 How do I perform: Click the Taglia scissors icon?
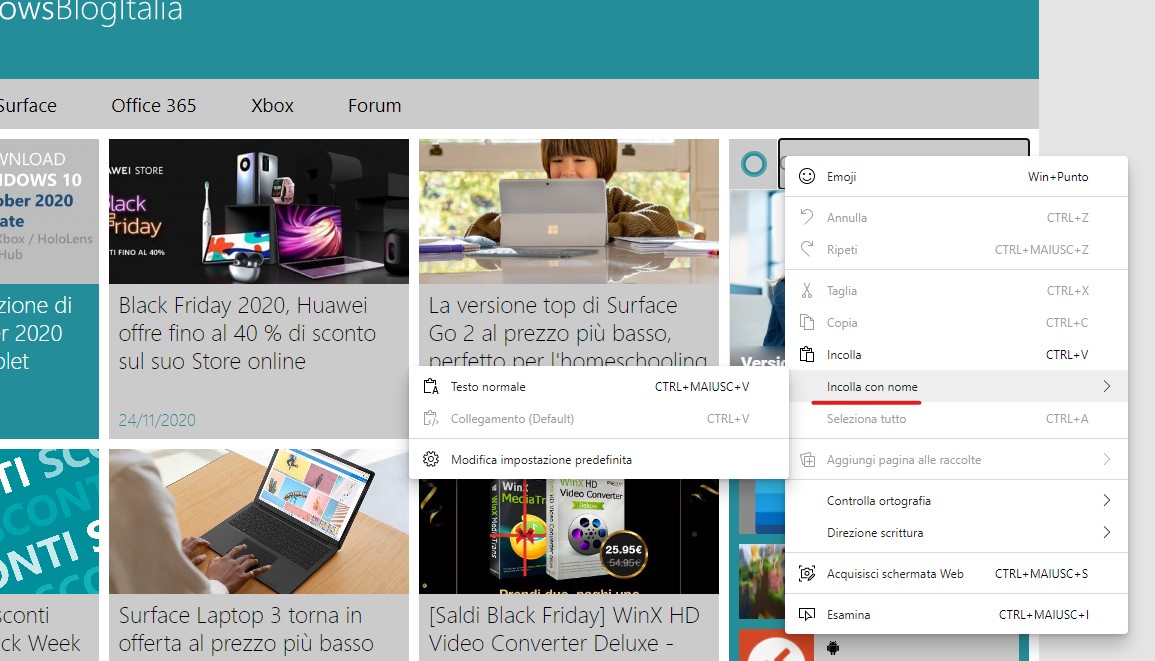807,290
